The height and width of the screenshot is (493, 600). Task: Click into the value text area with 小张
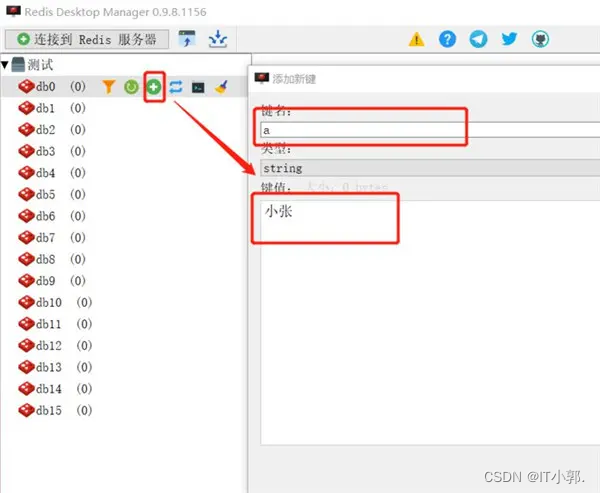[x=430, y=322]
